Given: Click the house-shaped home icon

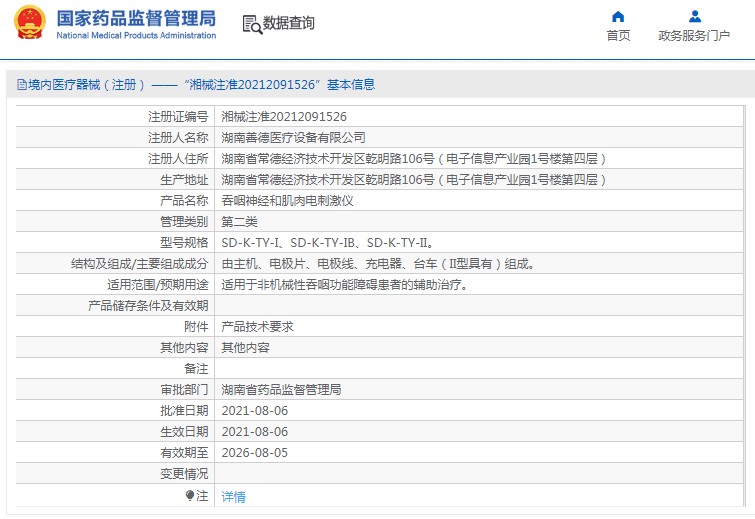Looking at the screenshot, I should click(x=618, y=16).
